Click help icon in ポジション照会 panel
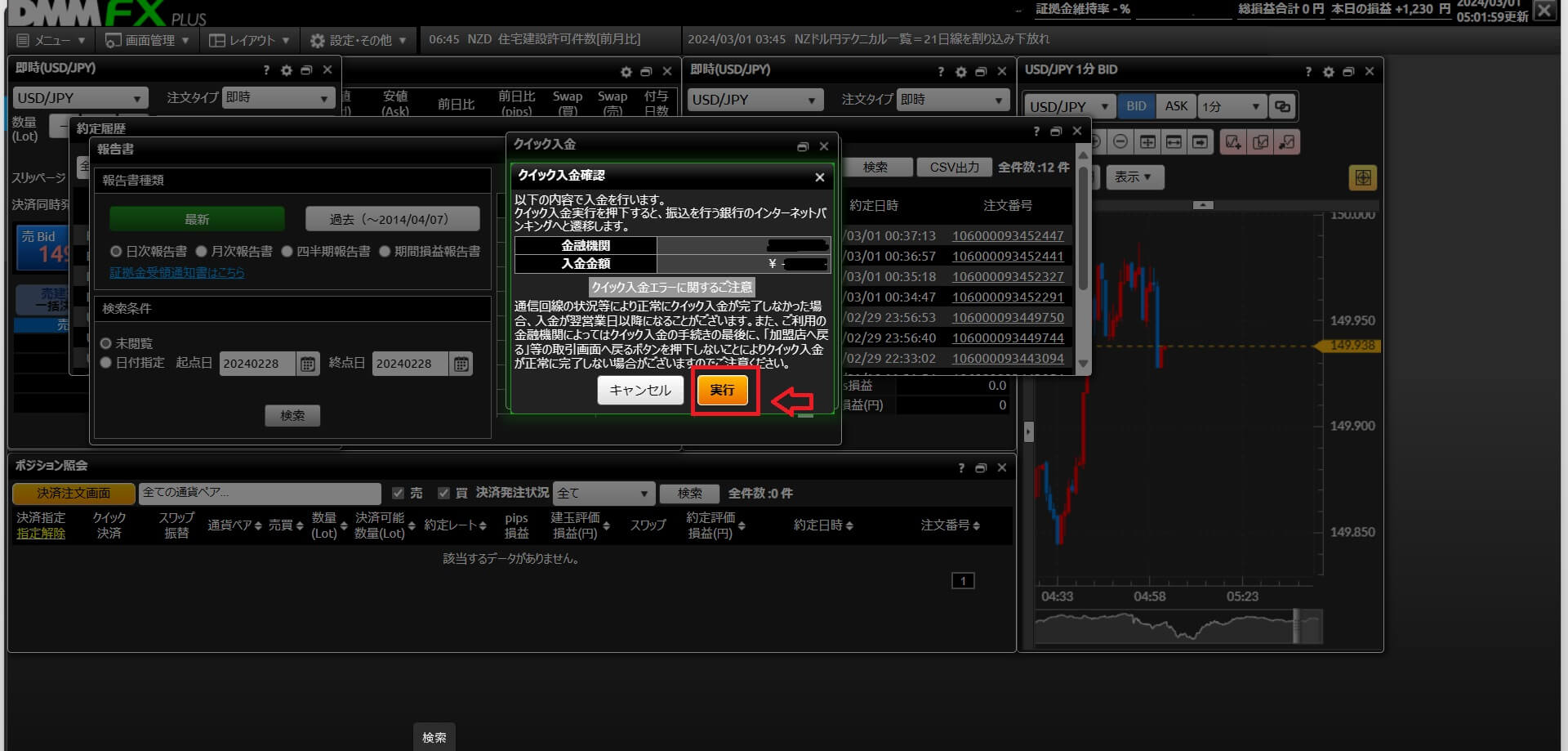The image size is (1568, 751). click(961, 468)
